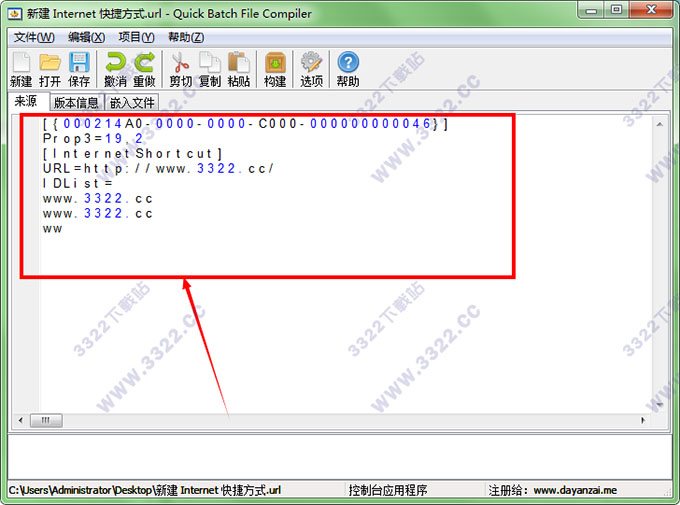Open the 帮助(Z) menu

pos(186,37)
